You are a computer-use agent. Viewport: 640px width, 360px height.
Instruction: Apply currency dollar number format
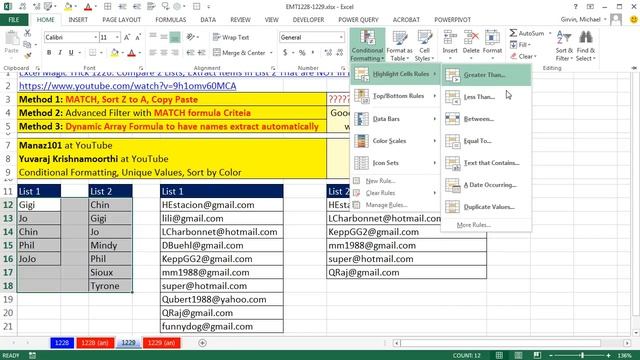[x=285, y=53]
